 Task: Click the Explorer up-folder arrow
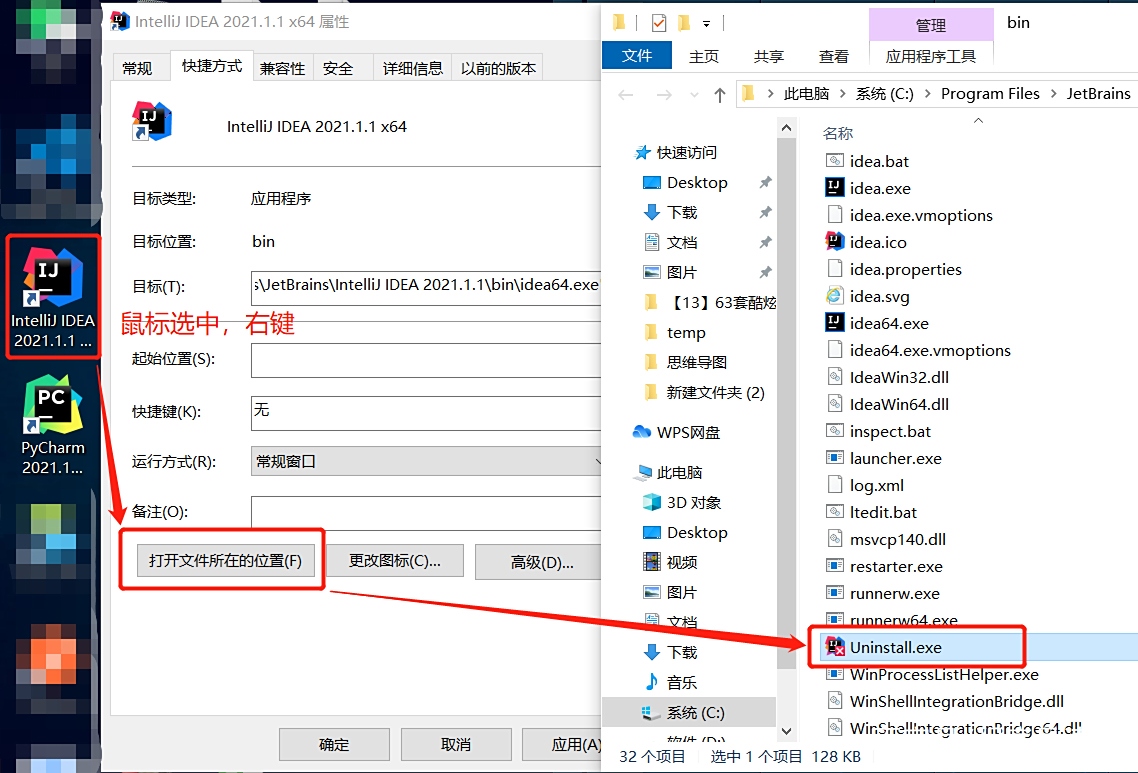[719, 95]
